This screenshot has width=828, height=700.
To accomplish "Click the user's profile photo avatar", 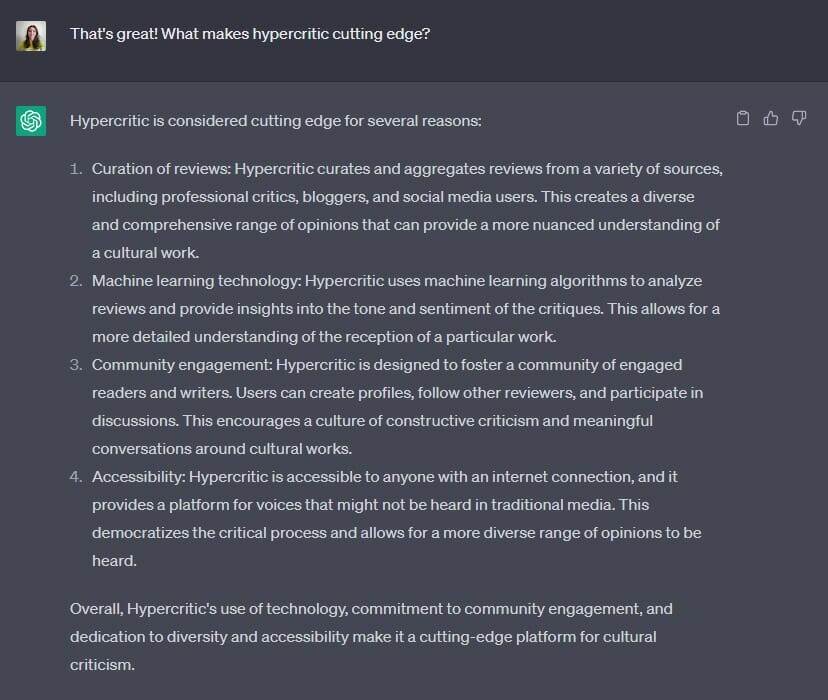I will tap(31, 36).
